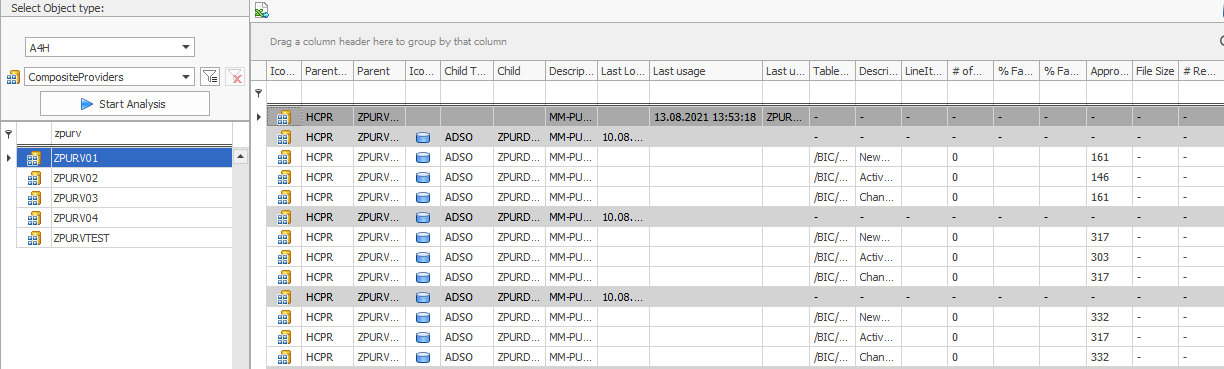Screen dimensions: 1224x369
Task: Select ZPURV04 in the object list
Action: click(141, 218)
